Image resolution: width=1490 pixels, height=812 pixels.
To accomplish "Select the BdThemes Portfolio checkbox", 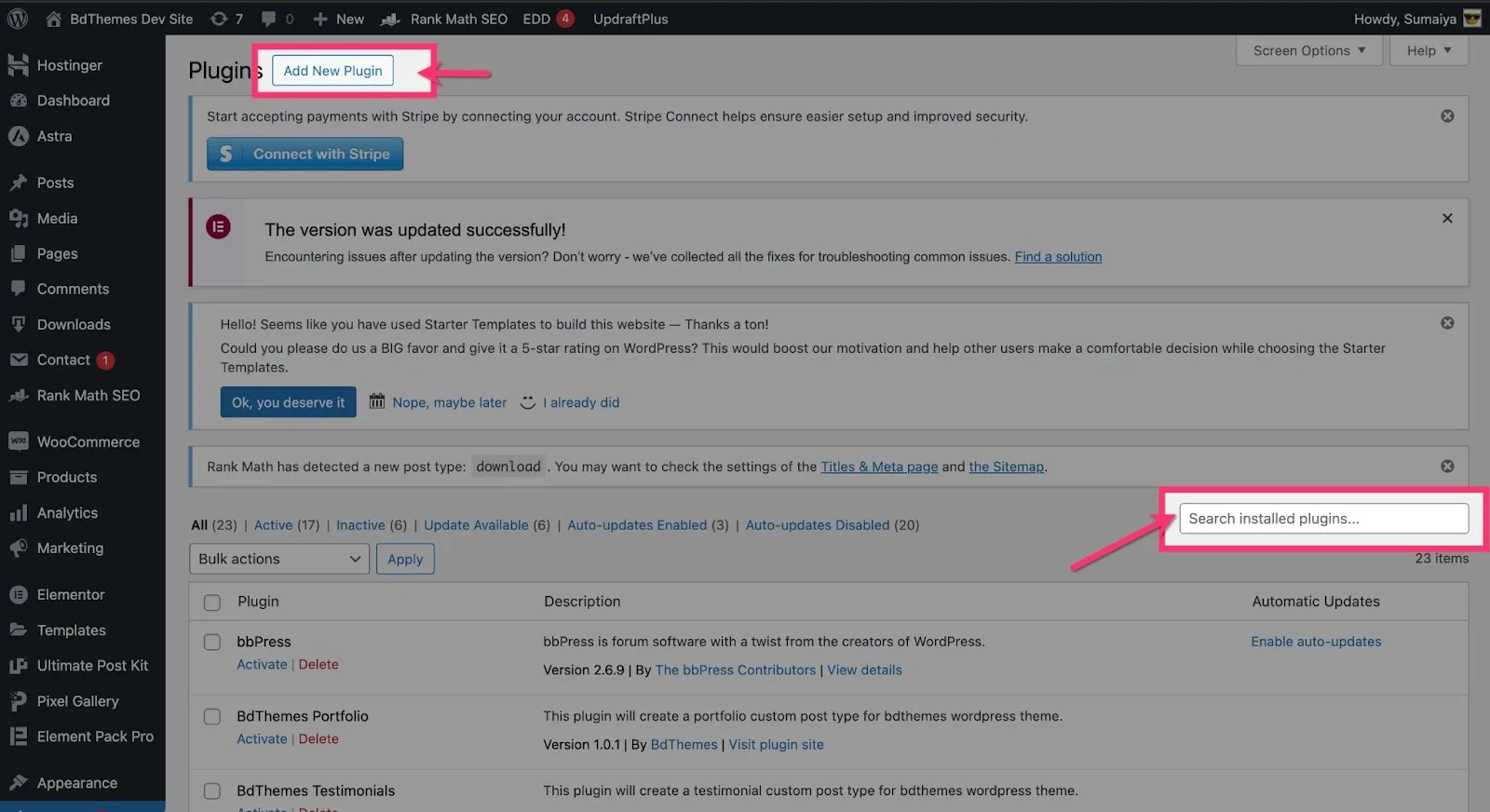I will coord(212,717).
